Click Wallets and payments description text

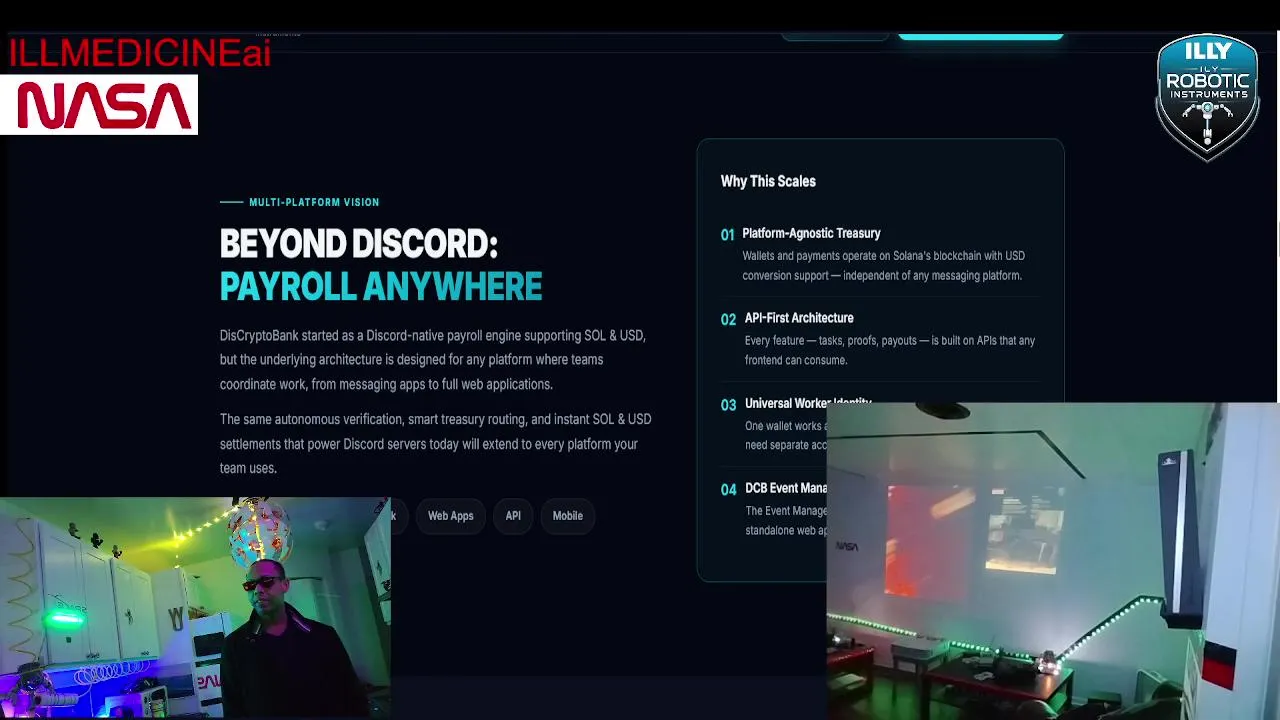tap(883, 265)
